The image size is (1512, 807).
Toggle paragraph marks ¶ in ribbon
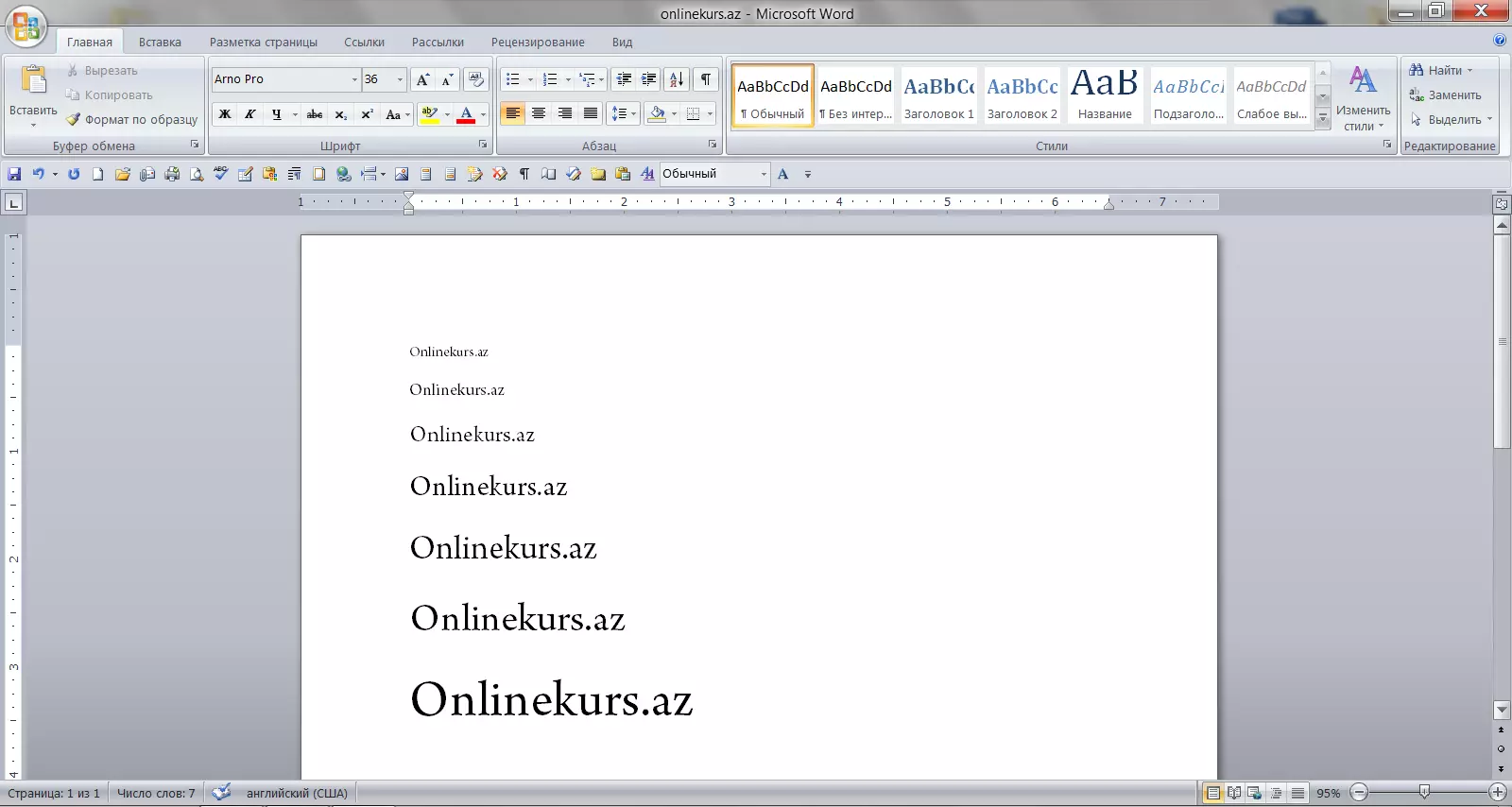pyautogui.click(x=706, y=79)
